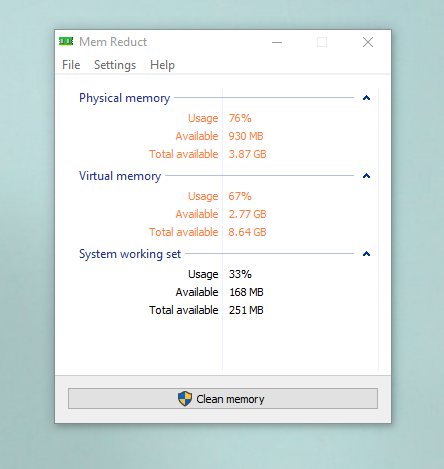Open the File menu
The image size is (444, 469).
(71, 65)
